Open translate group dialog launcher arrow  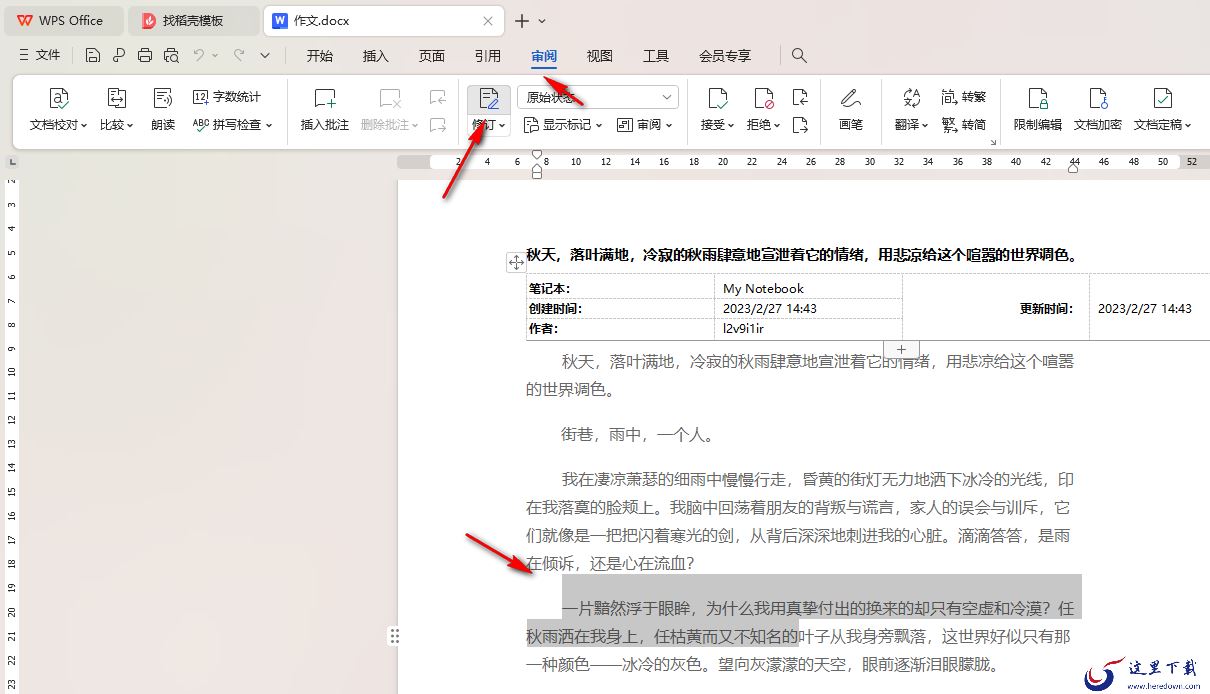993,143
